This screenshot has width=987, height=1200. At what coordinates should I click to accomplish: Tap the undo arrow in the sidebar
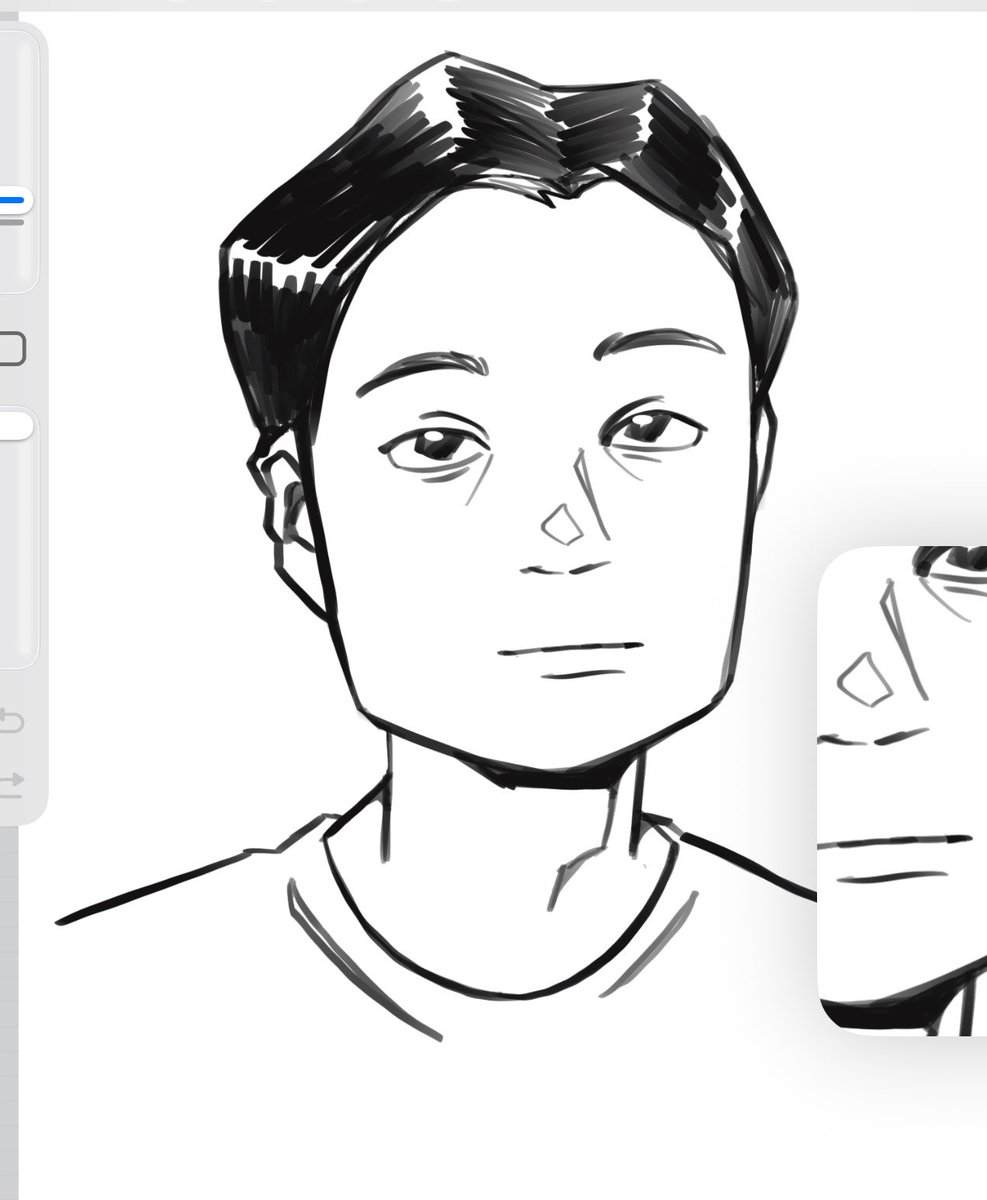[x=10, y=720]
